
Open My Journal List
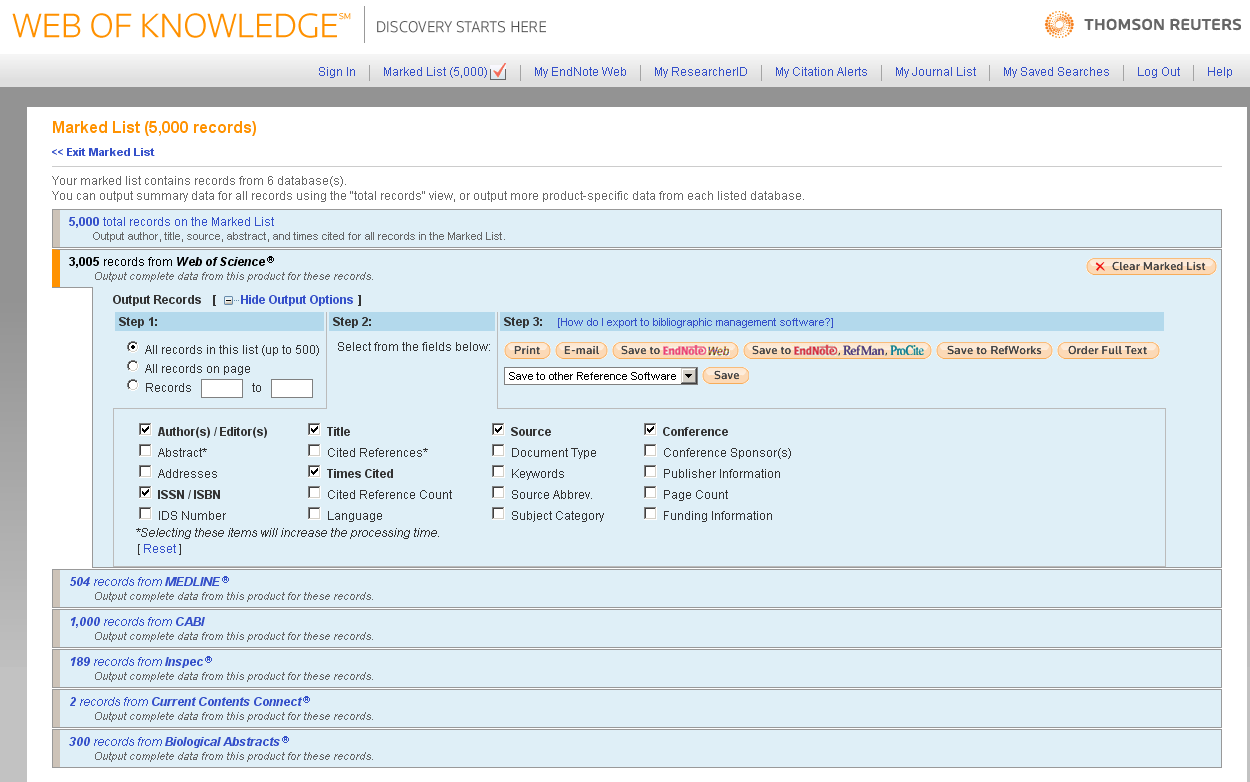point(936,72)
